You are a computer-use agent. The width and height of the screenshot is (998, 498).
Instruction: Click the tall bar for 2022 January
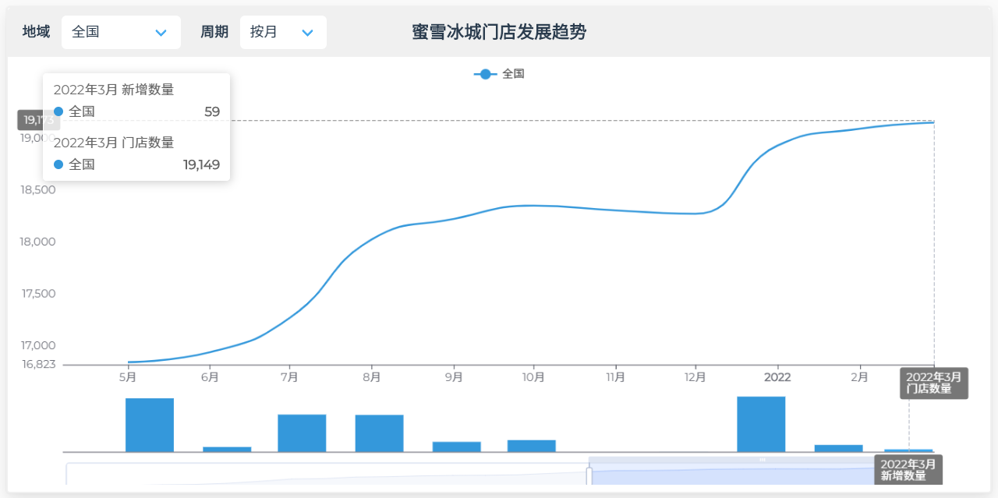tap(761, 424)
